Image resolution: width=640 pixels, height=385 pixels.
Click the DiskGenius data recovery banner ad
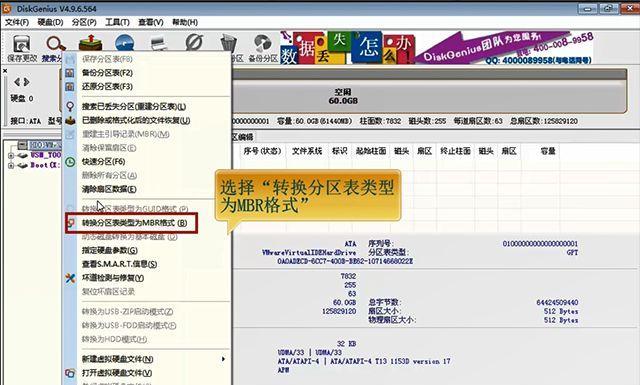[437, 47]
